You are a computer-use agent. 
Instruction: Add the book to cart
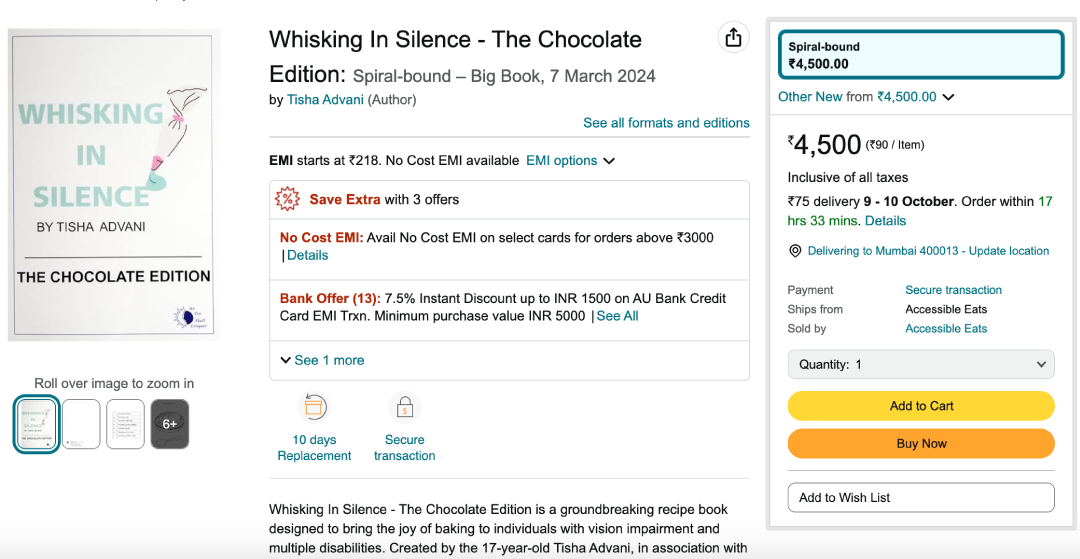921,406
